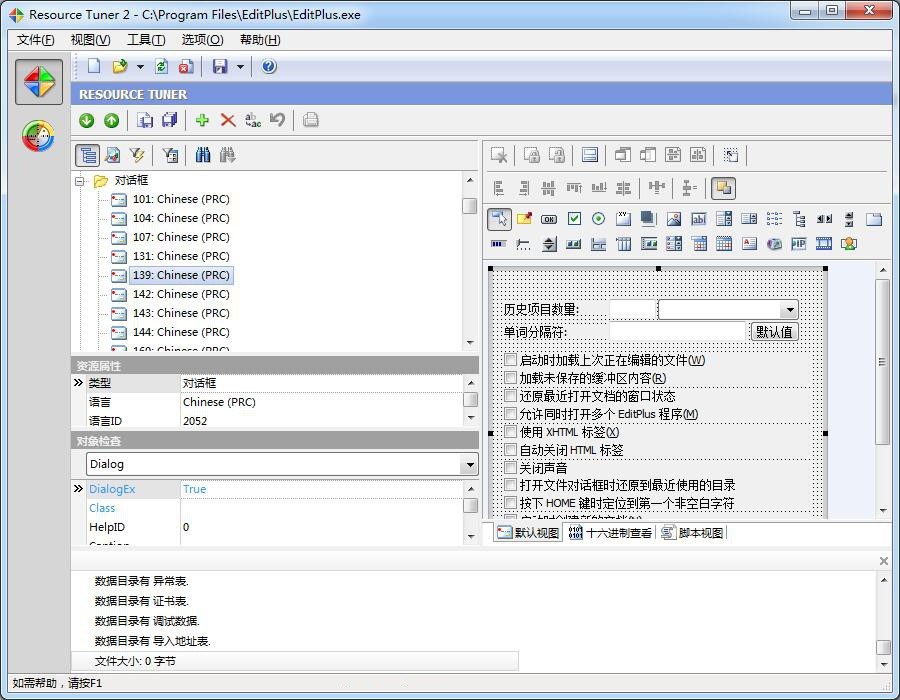Create a new file with the blank page icon
The height and width of the screenshot is (700, 900).
(x=94, y=67)
